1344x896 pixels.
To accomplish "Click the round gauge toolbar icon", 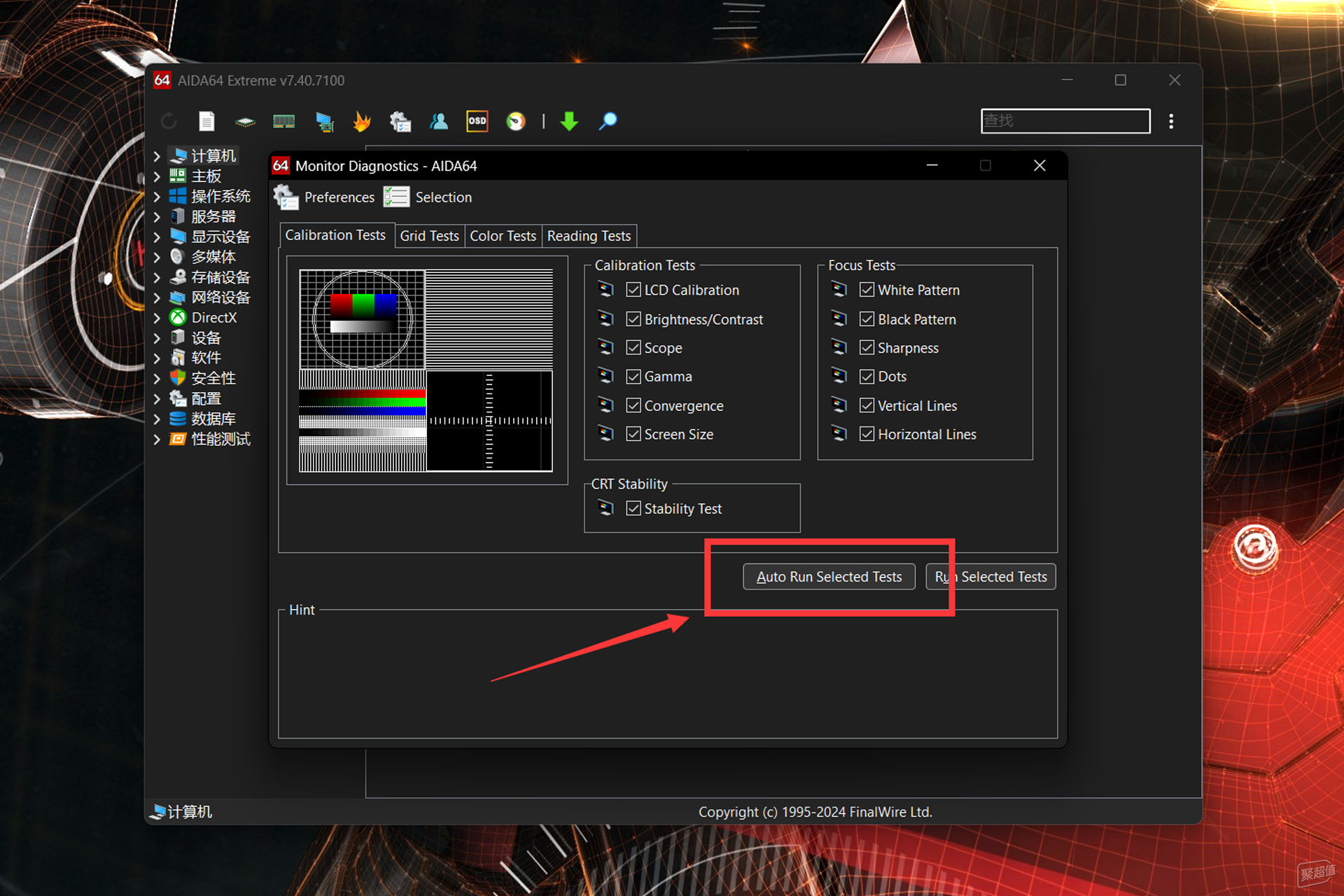I will pyautogui.click(x=516, y=121).
